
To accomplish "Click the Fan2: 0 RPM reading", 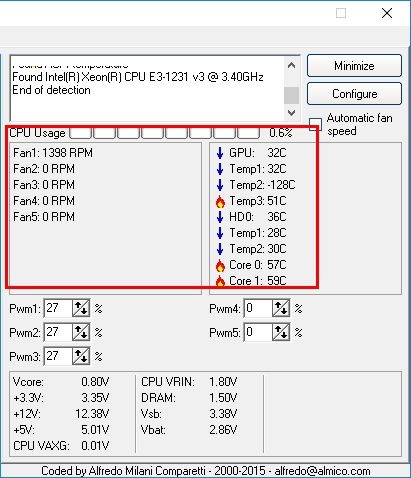I will (44, 169).
